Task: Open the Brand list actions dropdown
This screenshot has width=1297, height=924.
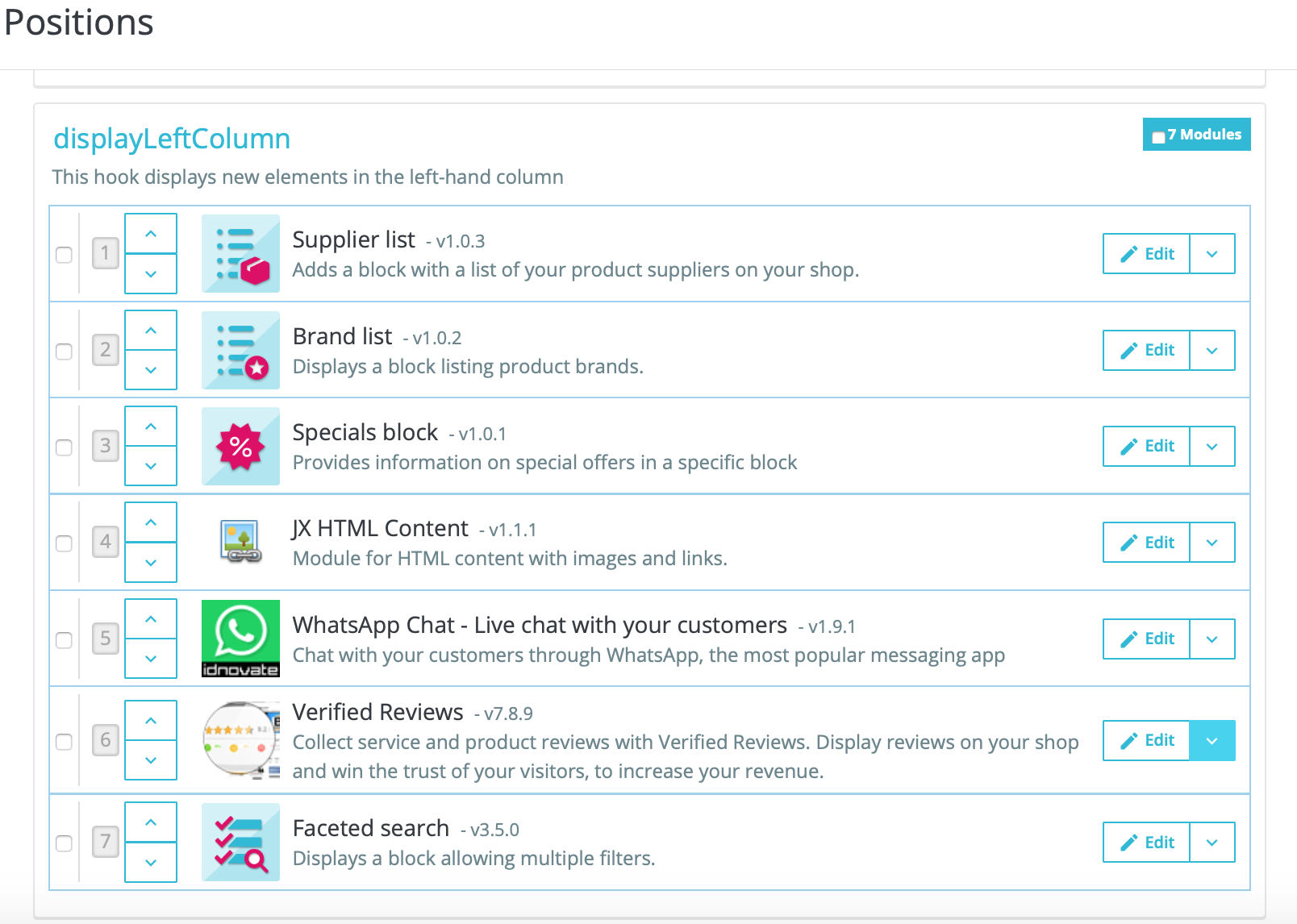Action: (x=1212, y=350)
